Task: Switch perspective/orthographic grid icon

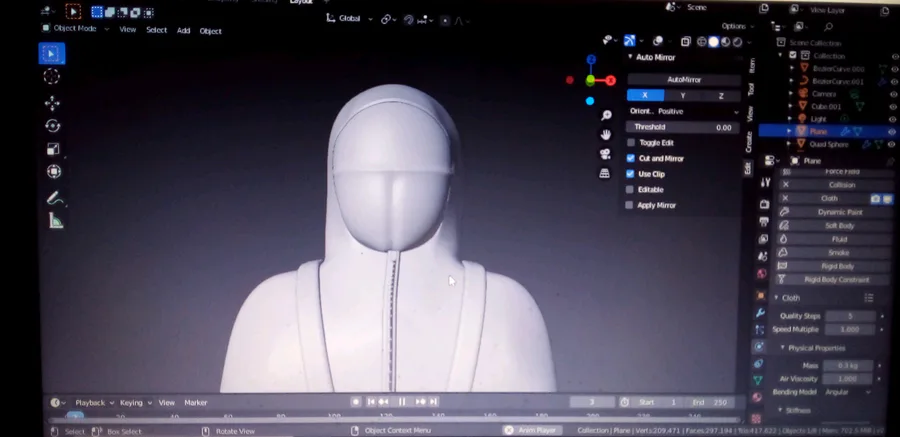Action: click(604, 173)
